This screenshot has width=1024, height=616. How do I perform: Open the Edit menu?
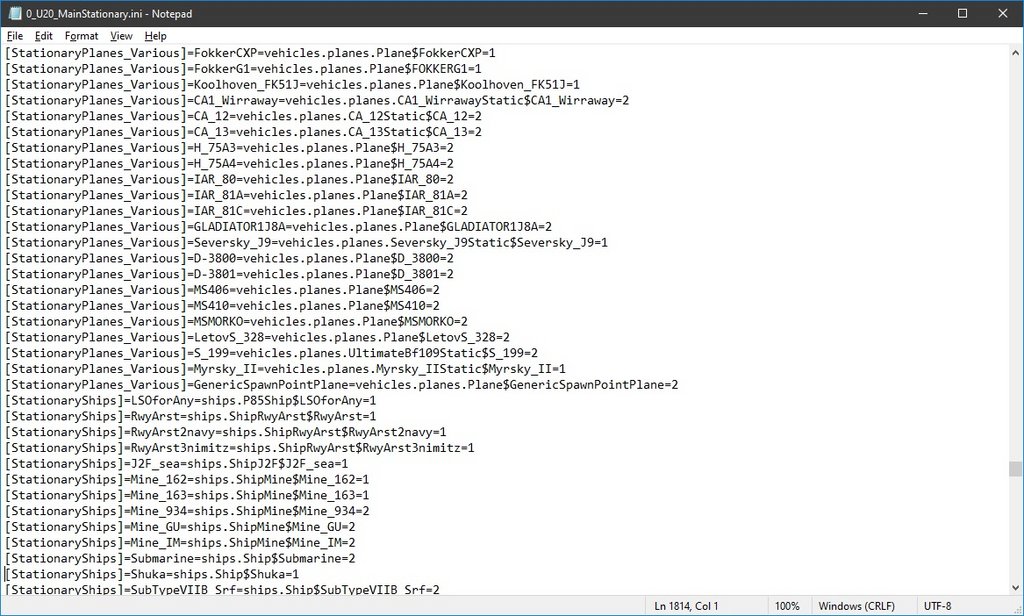click(x=44, y=36)
